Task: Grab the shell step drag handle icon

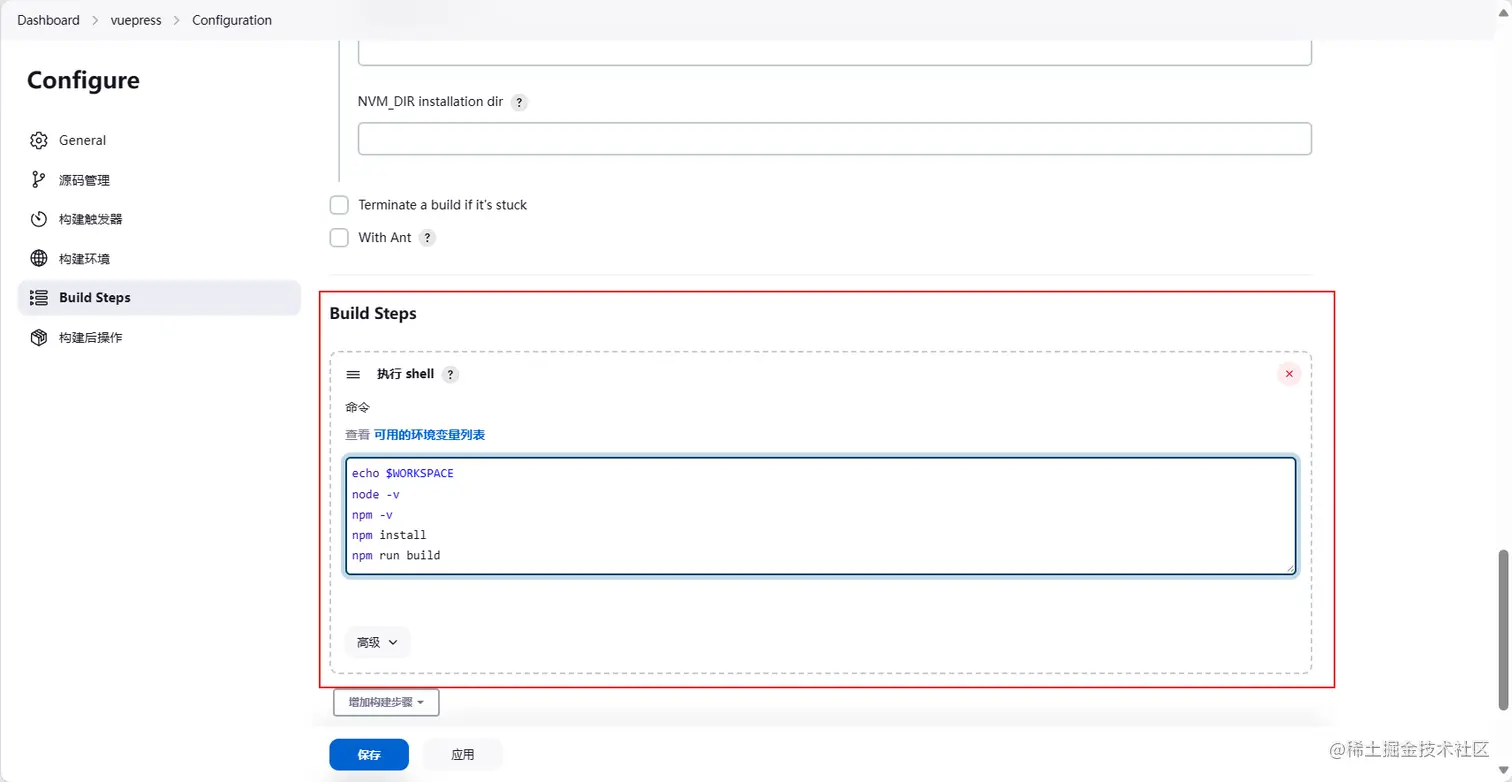Action: pos(353,374)
